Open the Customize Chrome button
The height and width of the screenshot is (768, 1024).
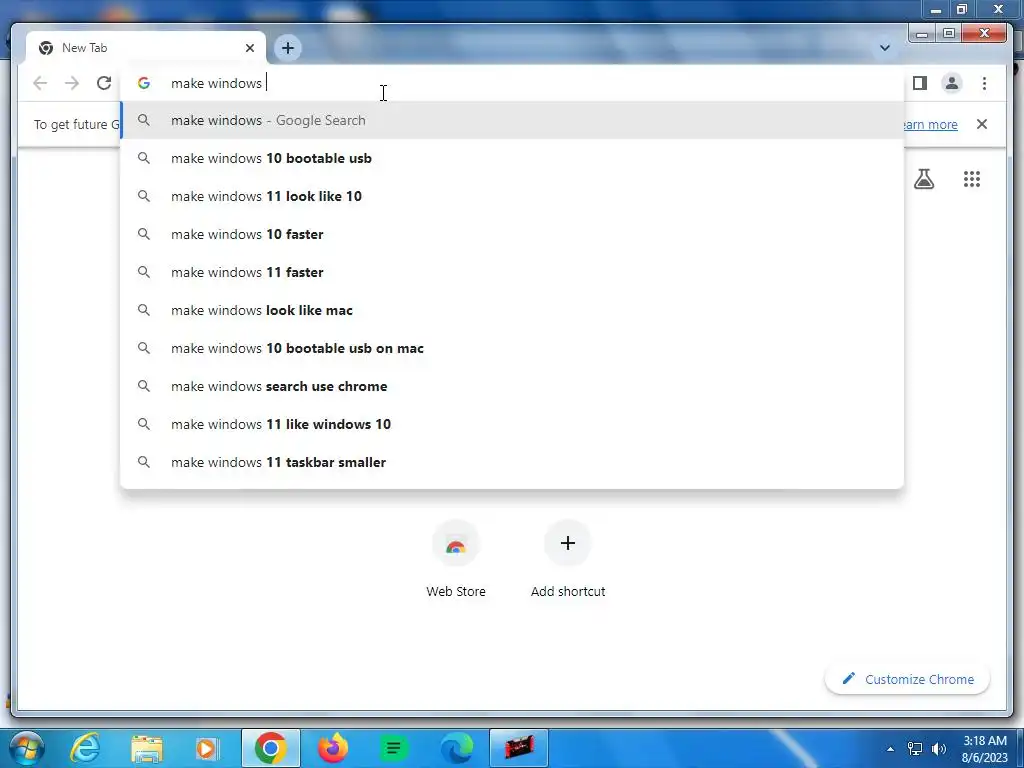pos(908,679)
